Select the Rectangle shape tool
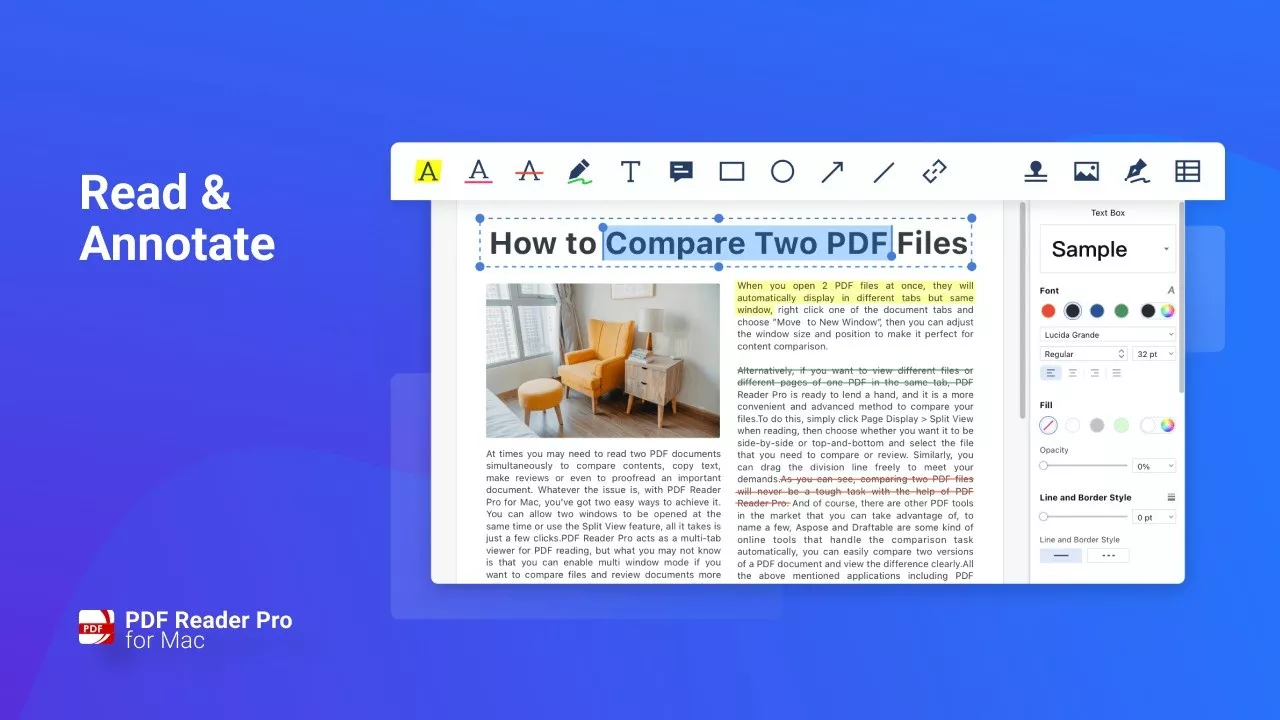 [732, 171]
